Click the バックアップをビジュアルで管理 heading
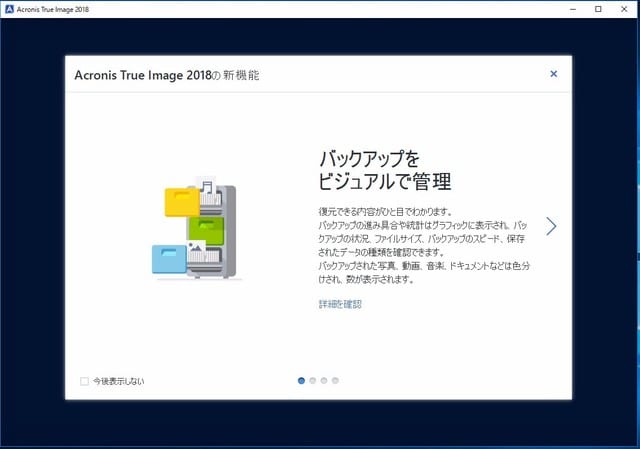Image resolution: width=640 pixels, height=449 pixels. pyautogui.click(x=385, y=170)
